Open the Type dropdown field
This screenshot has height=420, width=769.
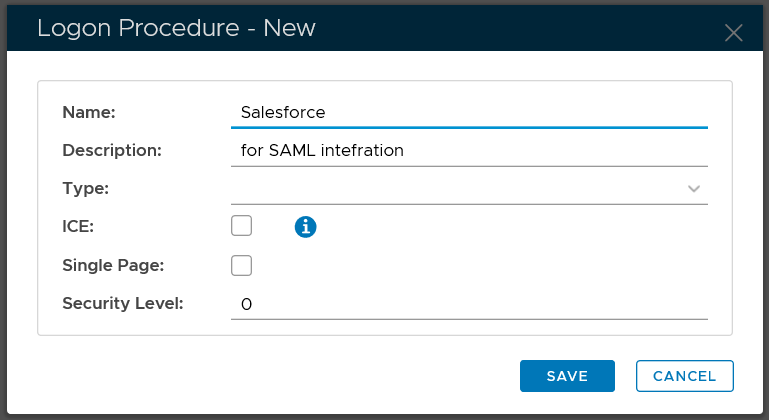(460, 188)
